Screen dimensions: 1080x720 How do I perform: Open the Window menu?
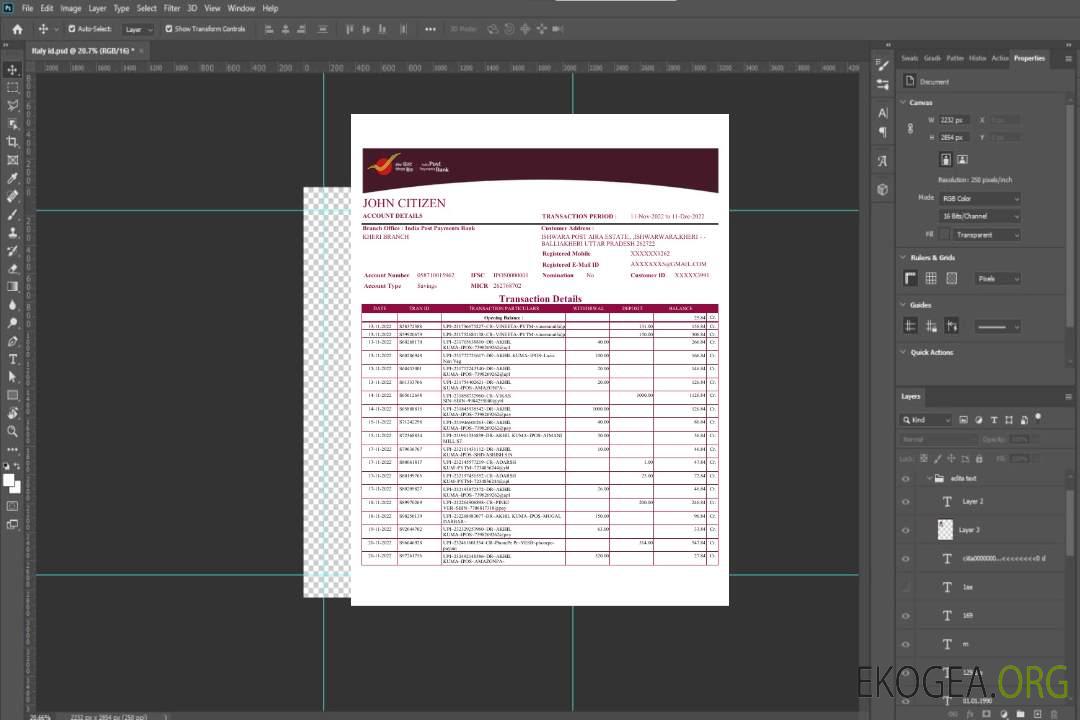tap(241, 8)
